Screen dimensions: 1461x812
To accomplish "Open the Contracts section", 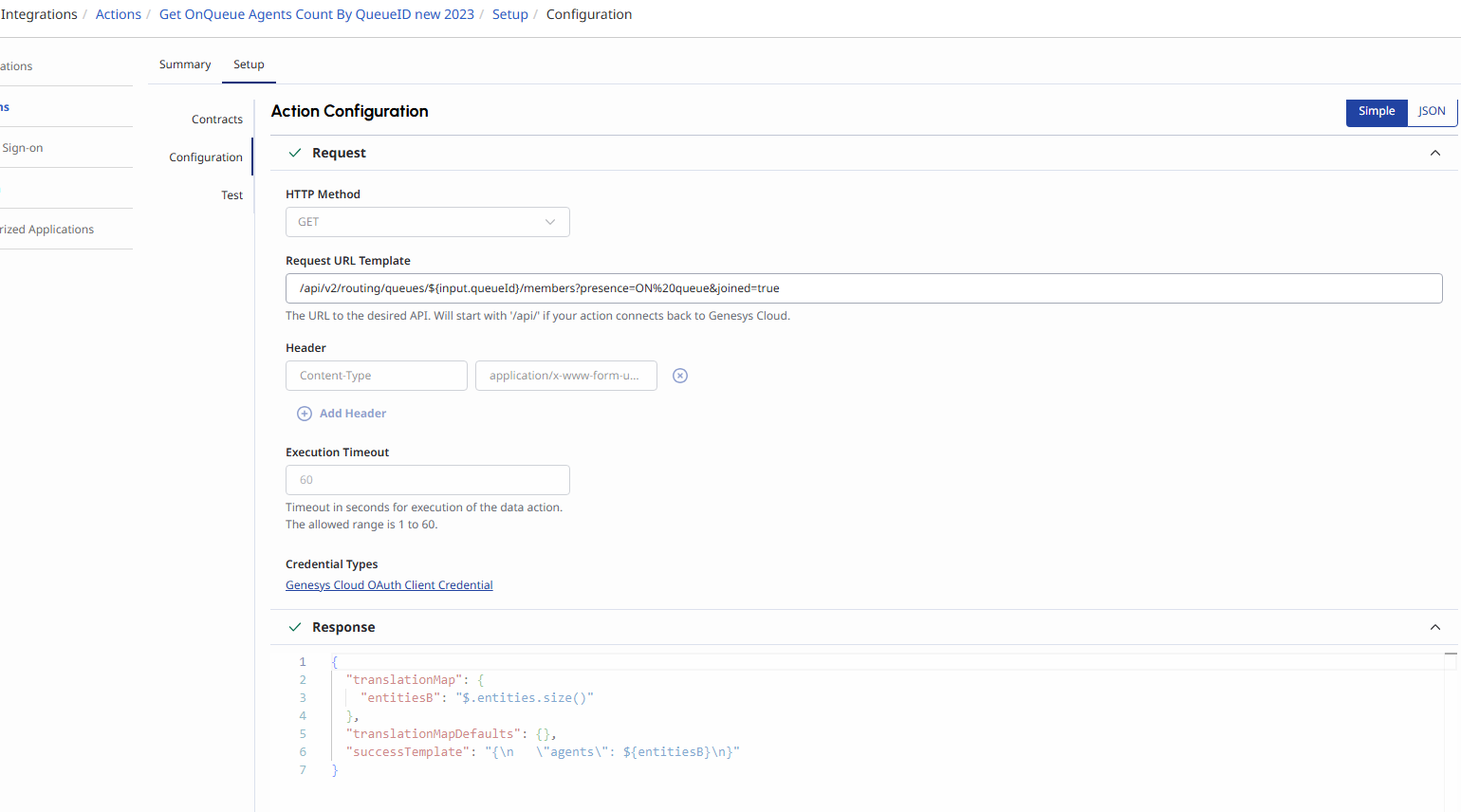I will coord(217,120).
